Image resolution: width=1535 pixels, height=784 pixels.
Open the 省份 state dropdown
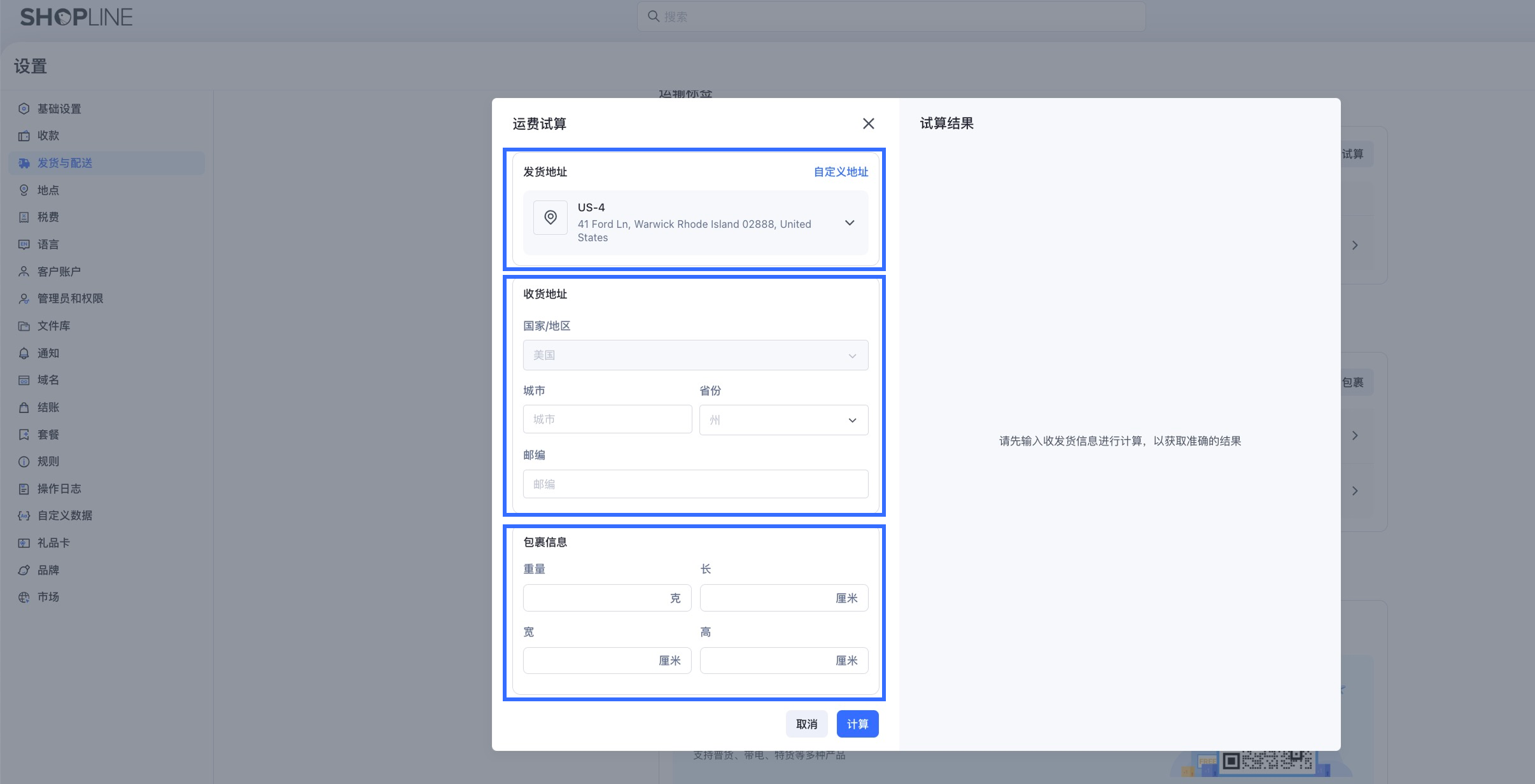(783, 420)
